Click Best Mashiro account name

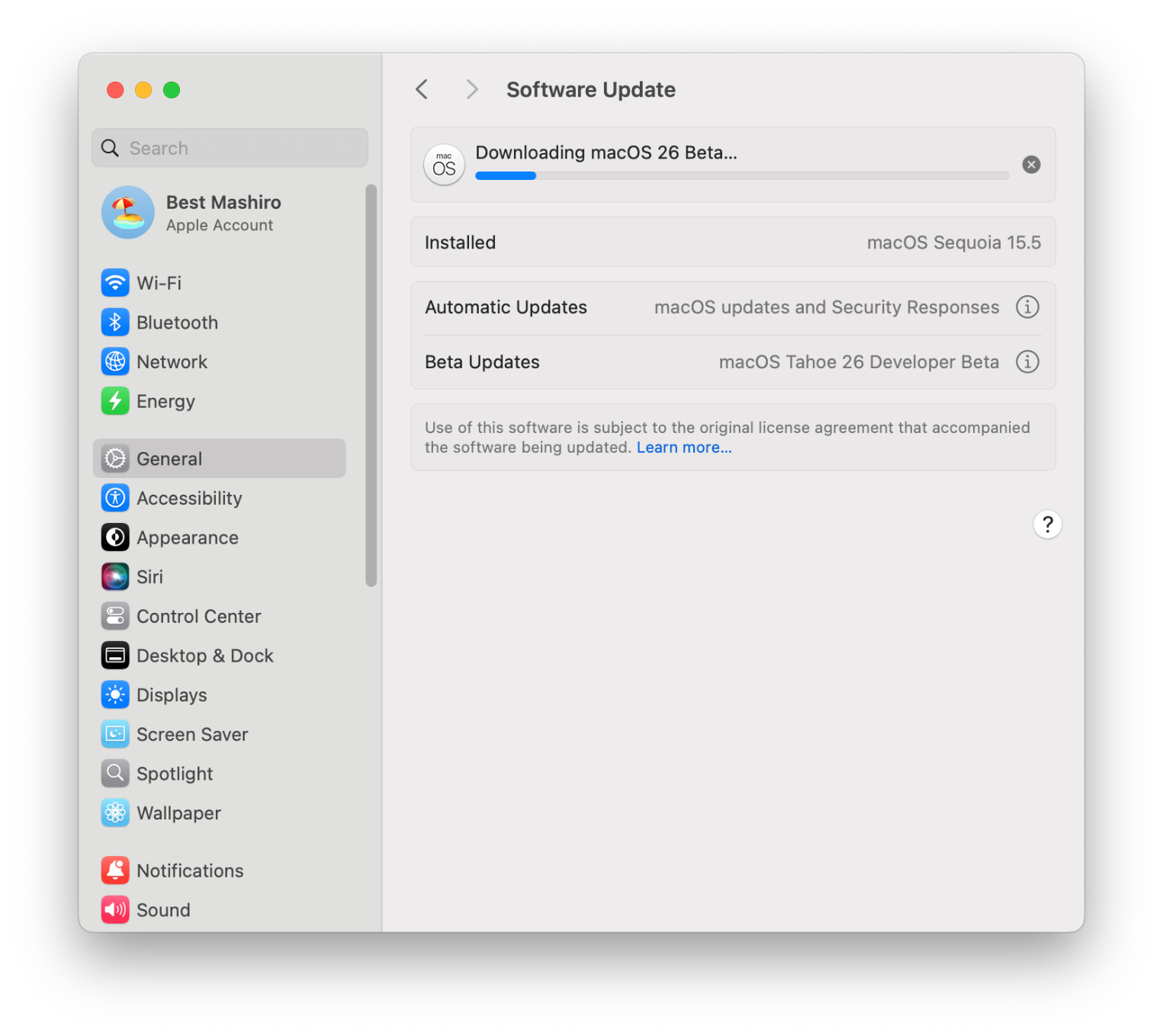(x=223, y=202)
